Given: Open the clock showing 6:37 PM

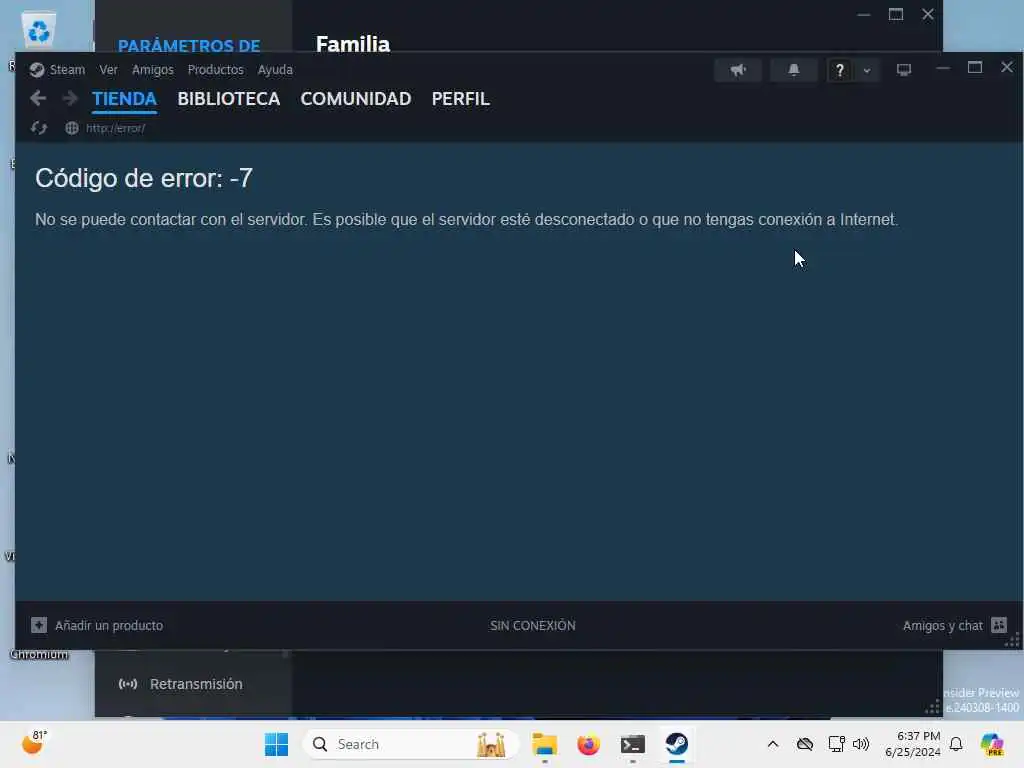Looking at the screenshot, I should pyautogui.click(x=912, y=744).
